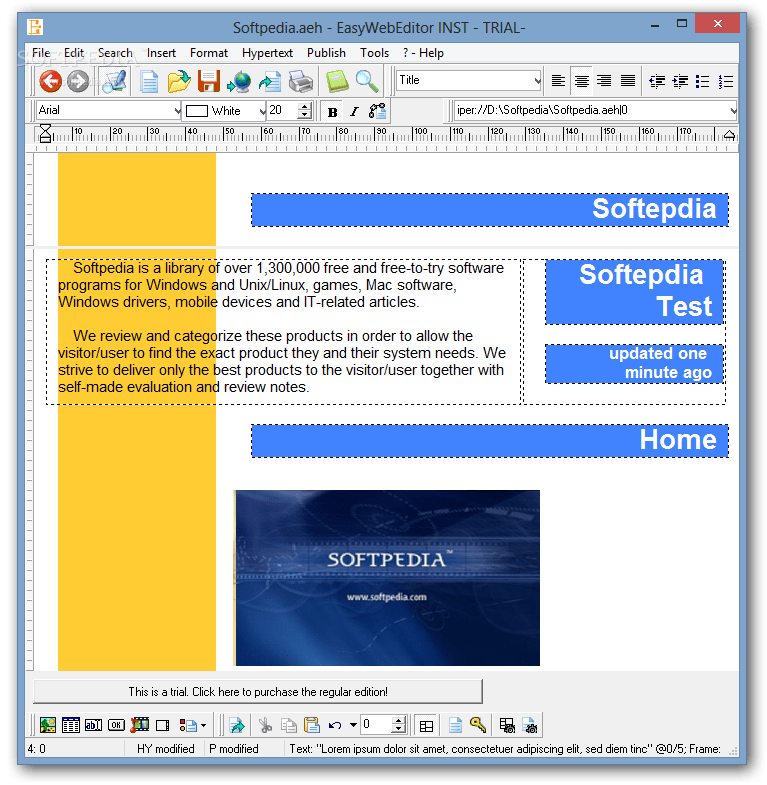
Task: Decrease the paragraph indent
Action: pyautogui.click(x=656, y=81)
